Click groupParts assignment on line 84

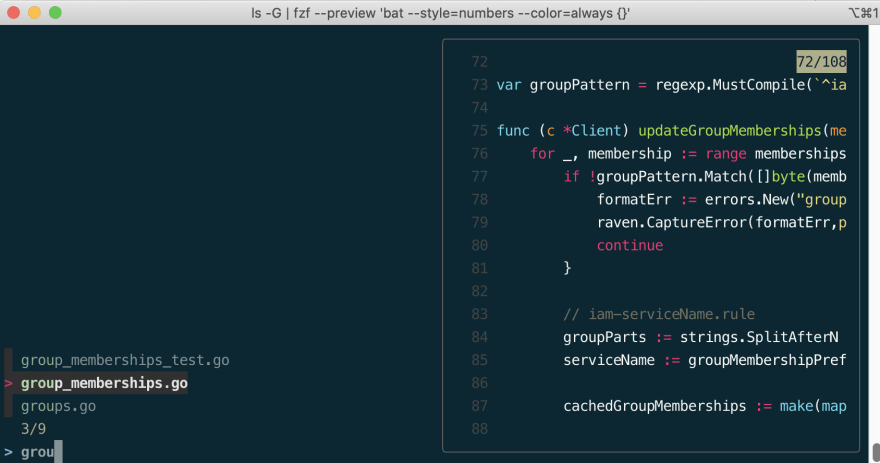[701, 337]
